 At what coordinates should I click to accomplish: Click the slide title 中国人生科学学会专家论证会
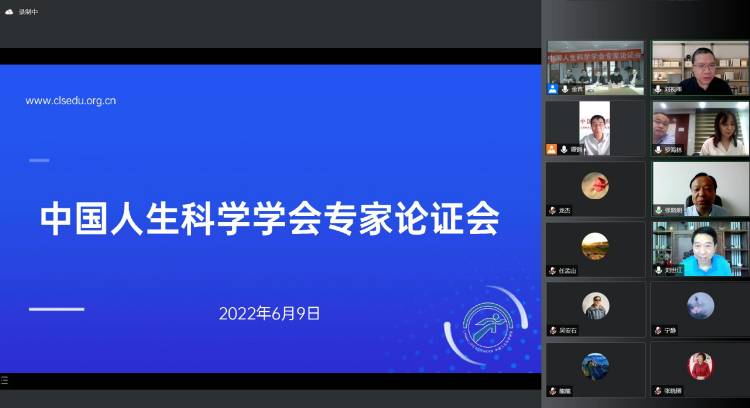[x=270, y=218]
